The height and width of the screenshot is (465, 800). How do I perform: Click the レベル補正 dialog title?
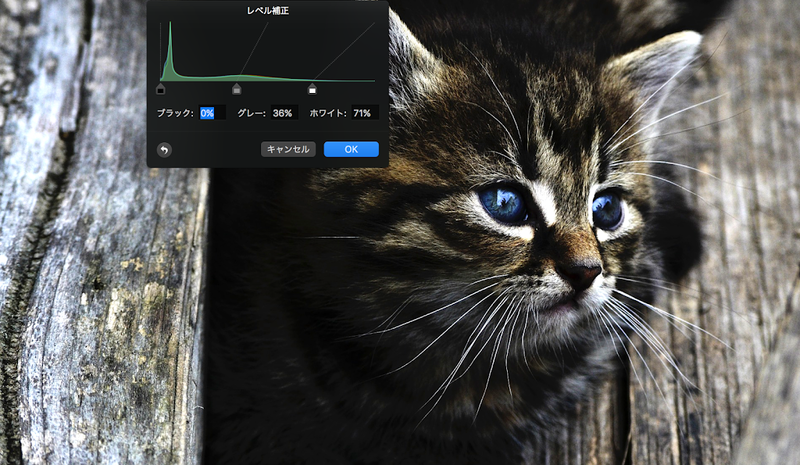pyautogui.click(x=267, y=11)
